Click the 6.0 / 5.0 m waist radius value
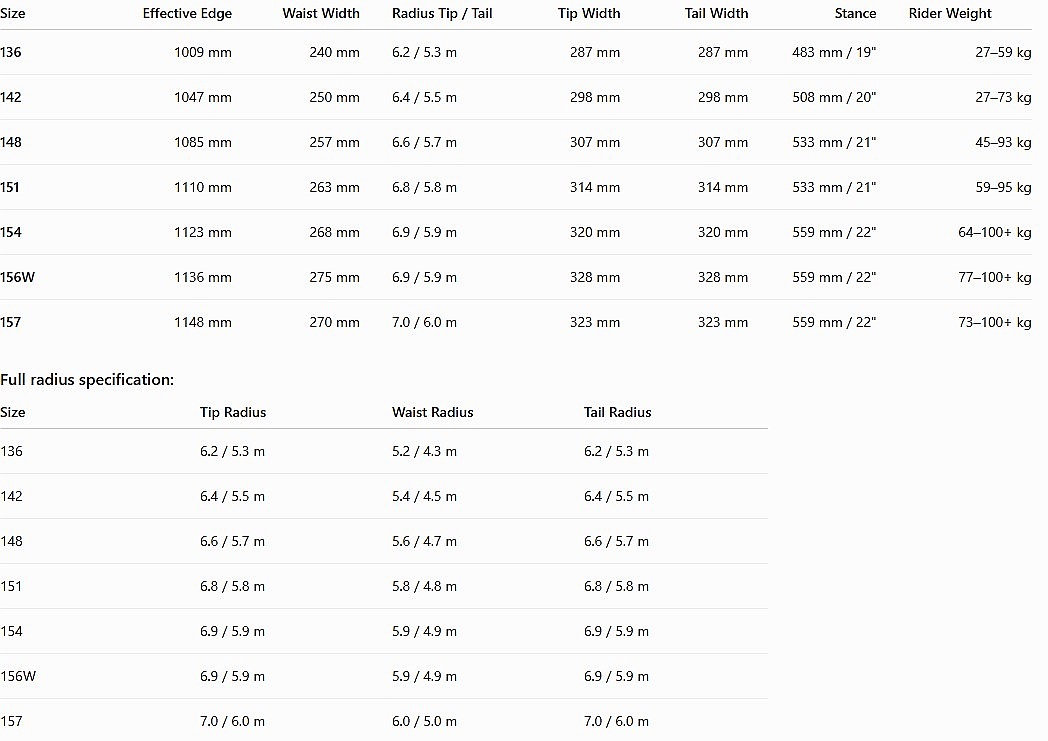Viewport: 1048px width, 741px height. pyautogui.click(x=424, y=721)
